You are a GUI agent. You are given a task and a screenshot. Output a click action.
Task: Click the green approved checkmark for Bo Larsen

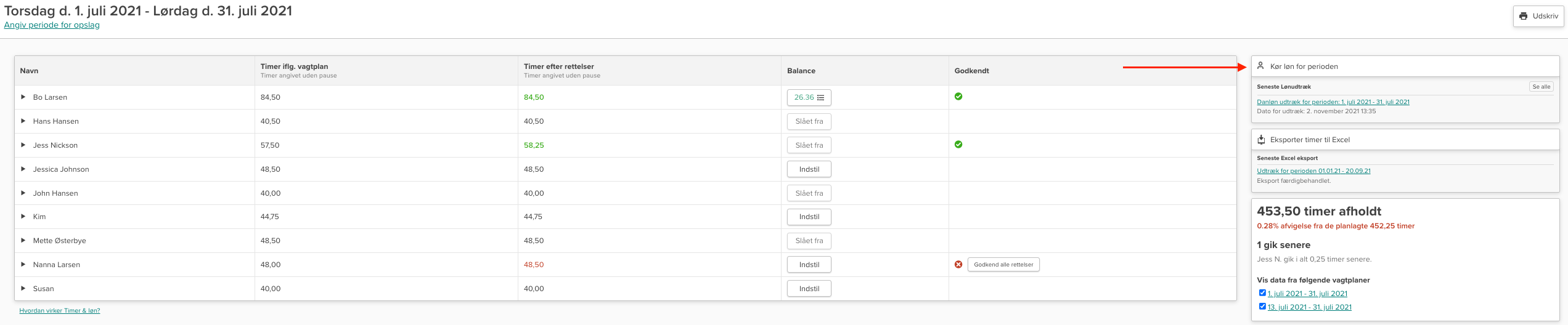pyautogui.click(x=958, y=97)
